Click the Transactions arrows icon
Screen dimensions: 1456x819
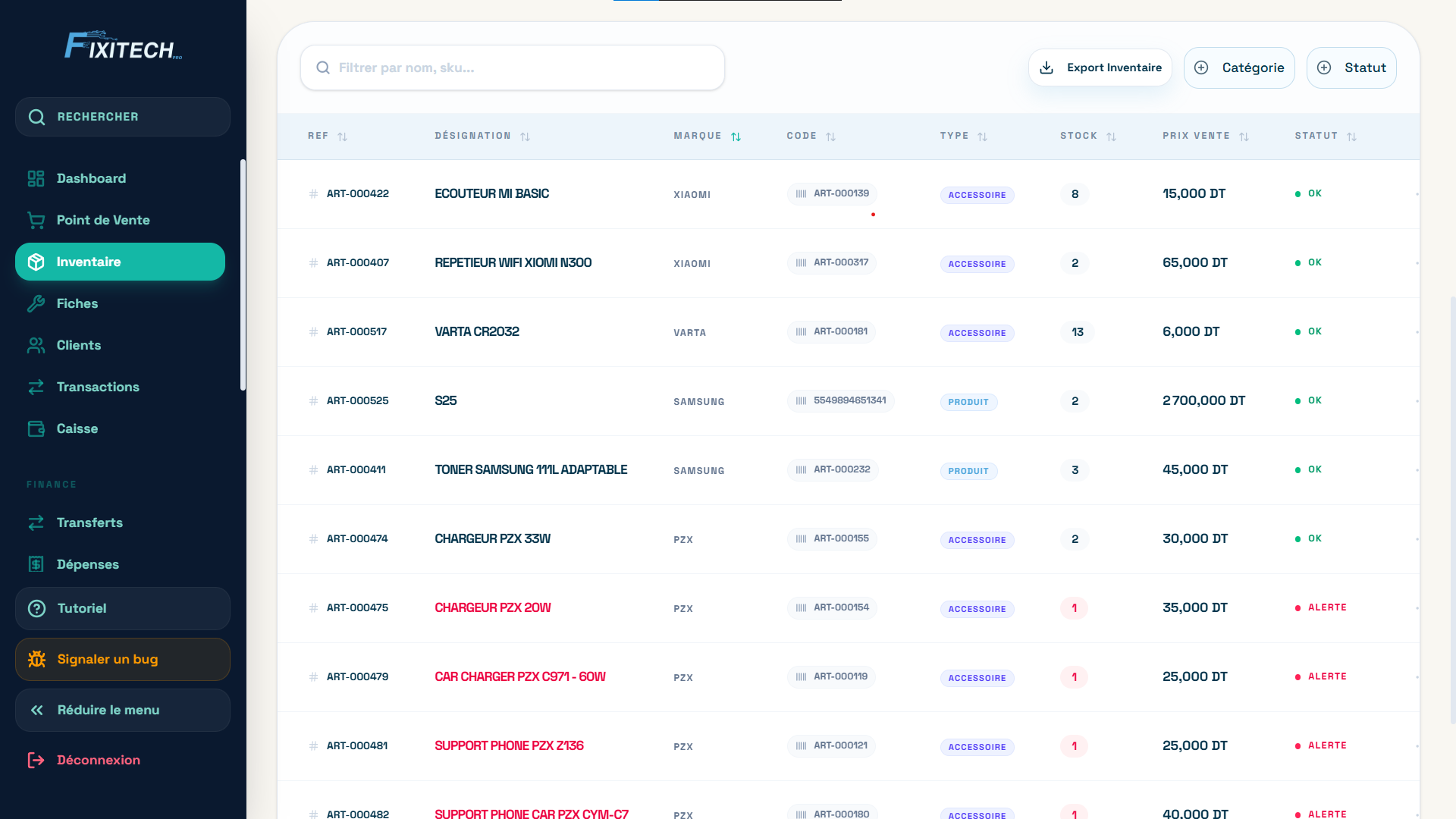[x=36, y=387]
